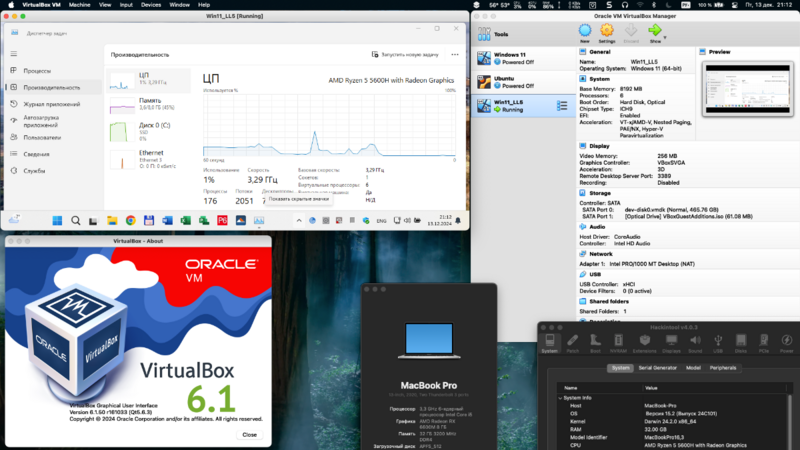This screenshot has height=450, width=800.
Task: Open Процессы page in Task Manager
Action: tap(54, 71)
